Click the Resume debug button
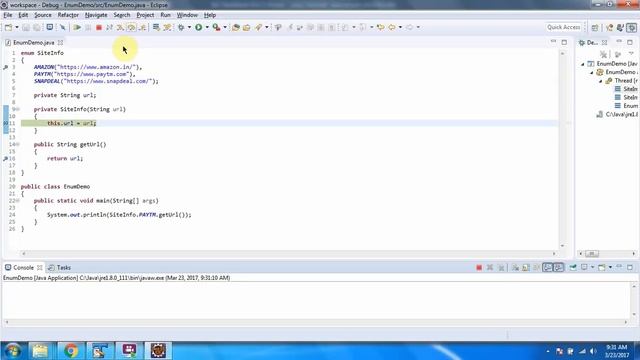This screenshot has height=360, width=640. point(77,27)
